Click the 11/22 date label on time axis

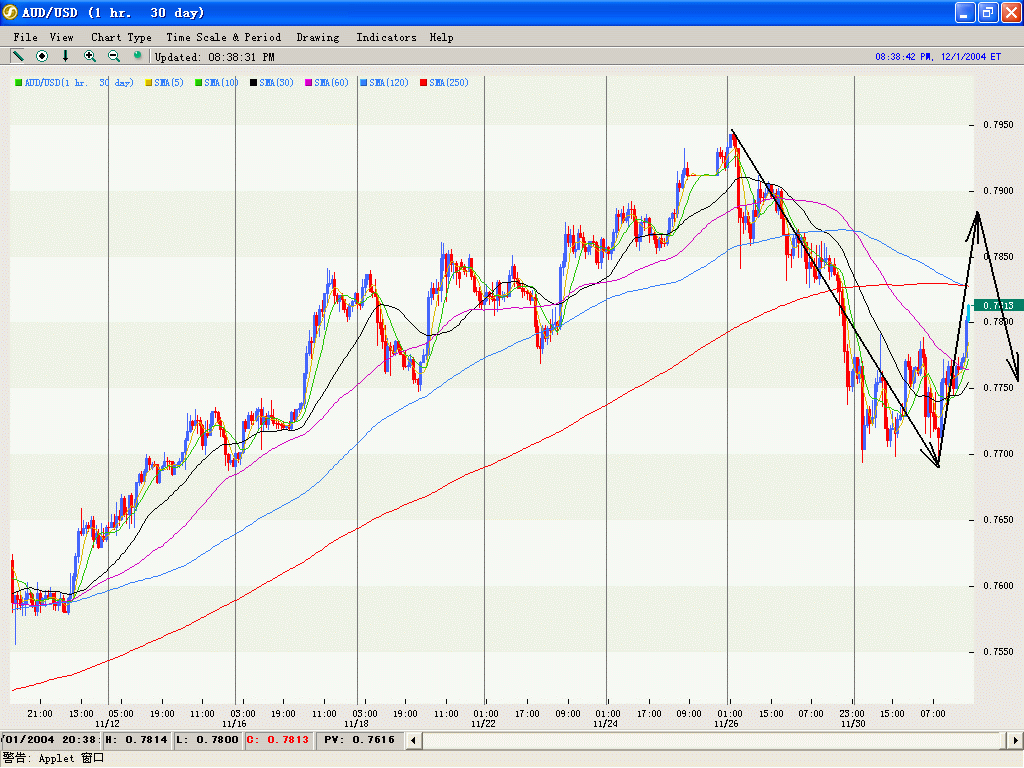point(483,724)
